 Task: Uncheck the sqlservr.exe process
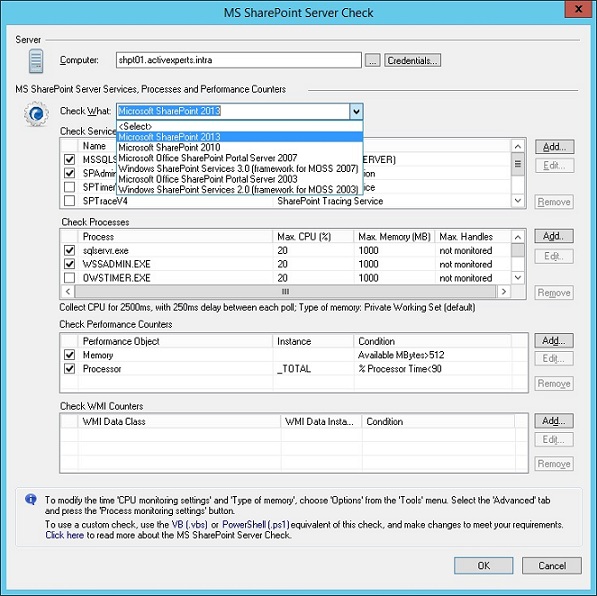click(69, 250)
